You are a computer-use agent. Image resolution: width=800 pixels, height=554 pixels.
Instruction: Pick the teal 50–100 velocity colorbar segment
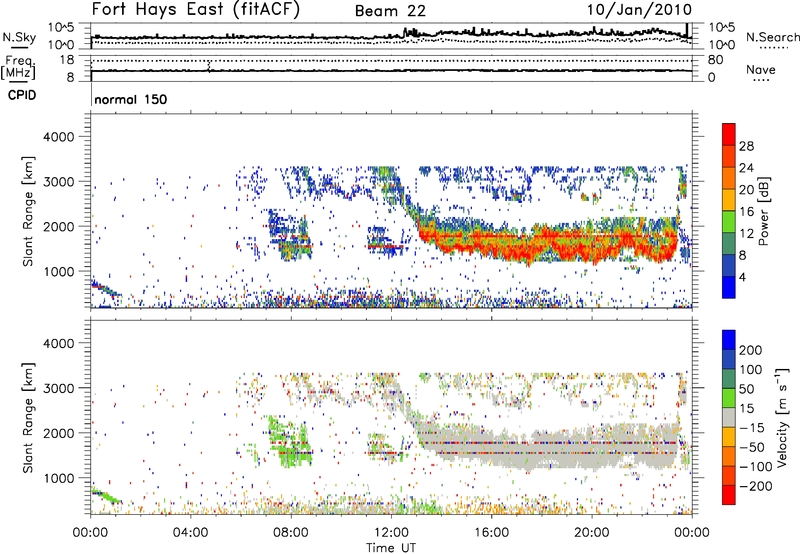tap(729, 379)
